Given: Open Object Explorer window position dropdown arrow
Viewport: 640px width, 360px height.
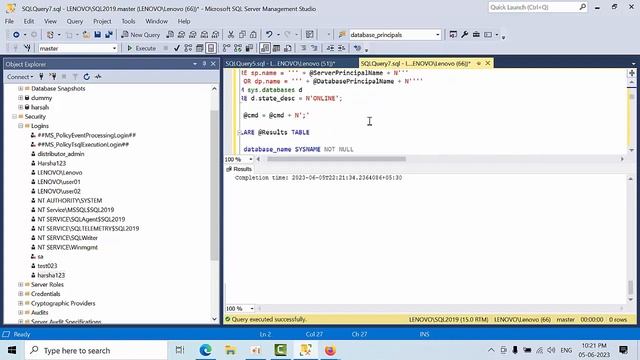Looking at the screenshot, I should tap(195, 64).
